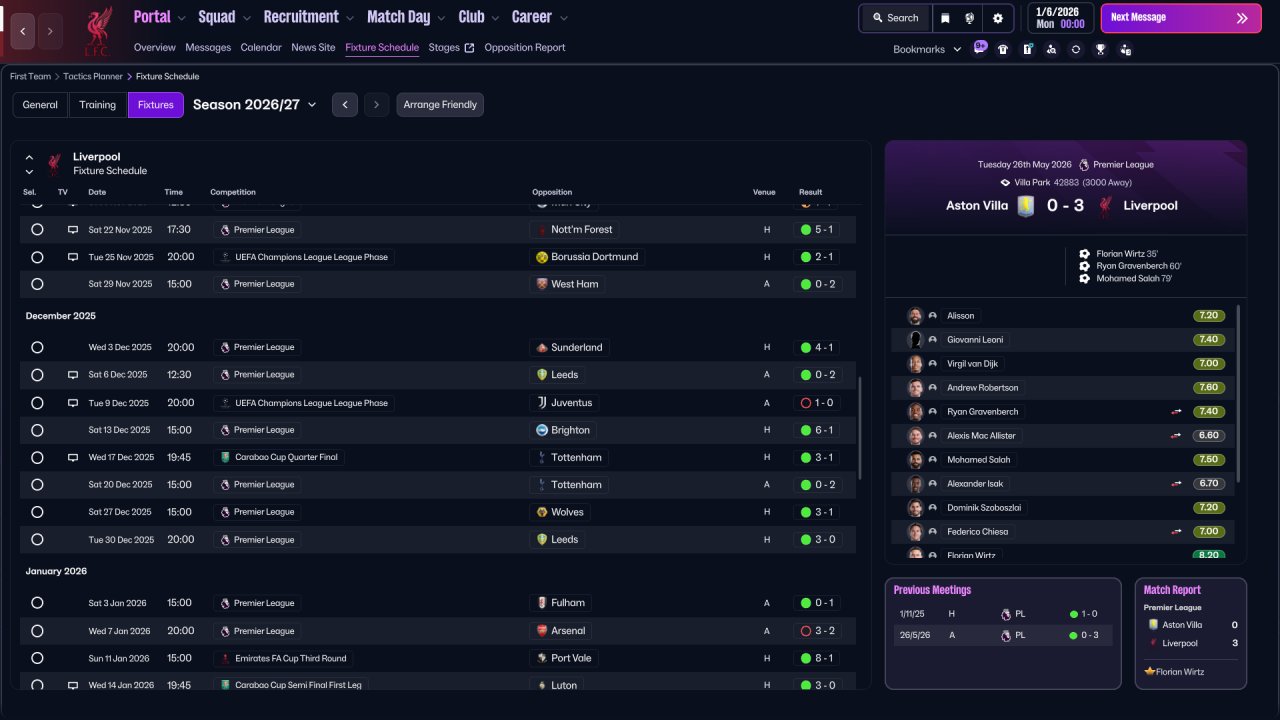Click Alisson's player portrait
Image resolution: width=1280 pixels, height=720 pixels.
click(x=914, y=316)
